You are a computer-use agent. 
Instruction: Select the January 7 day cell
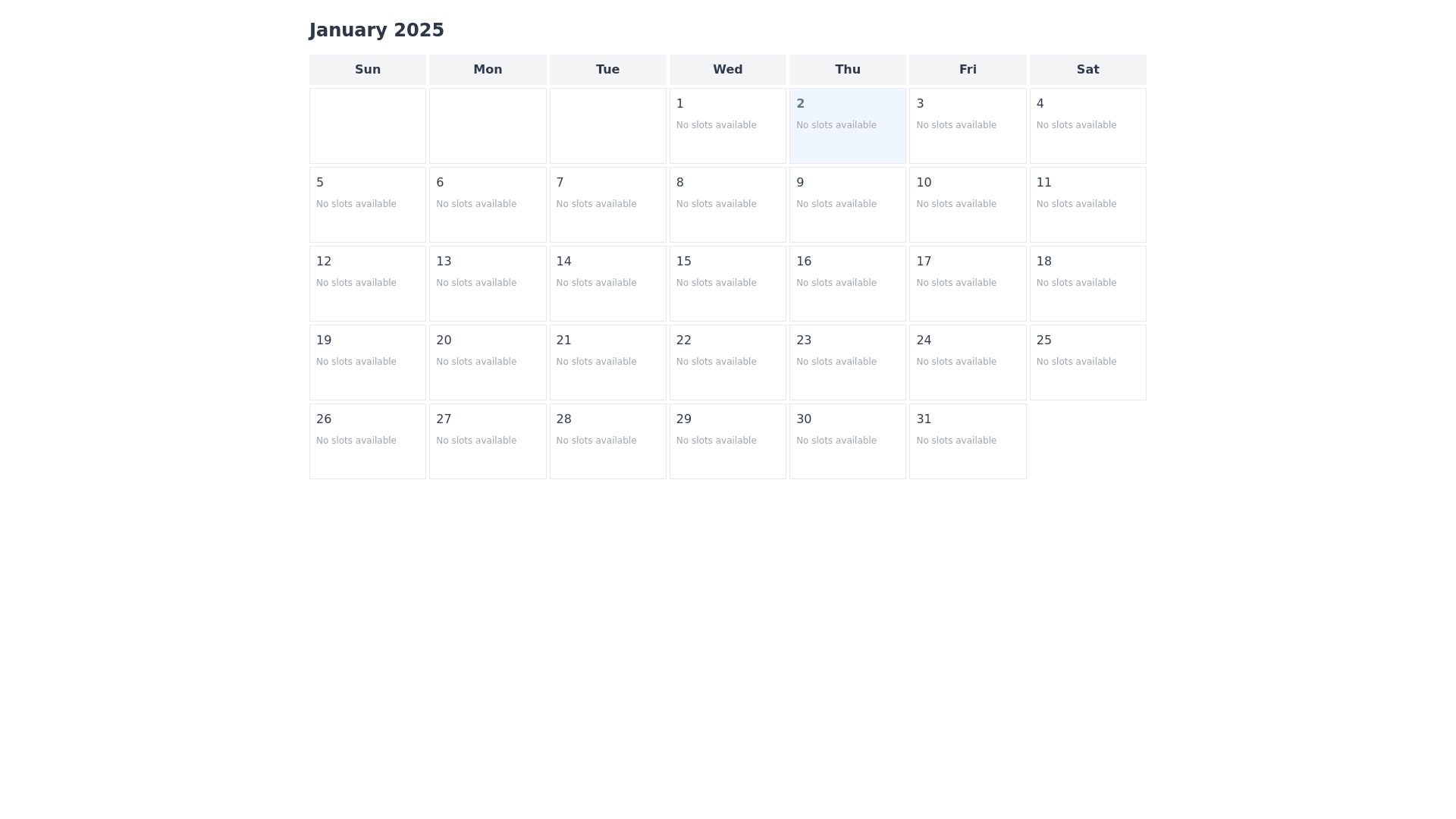607,205
